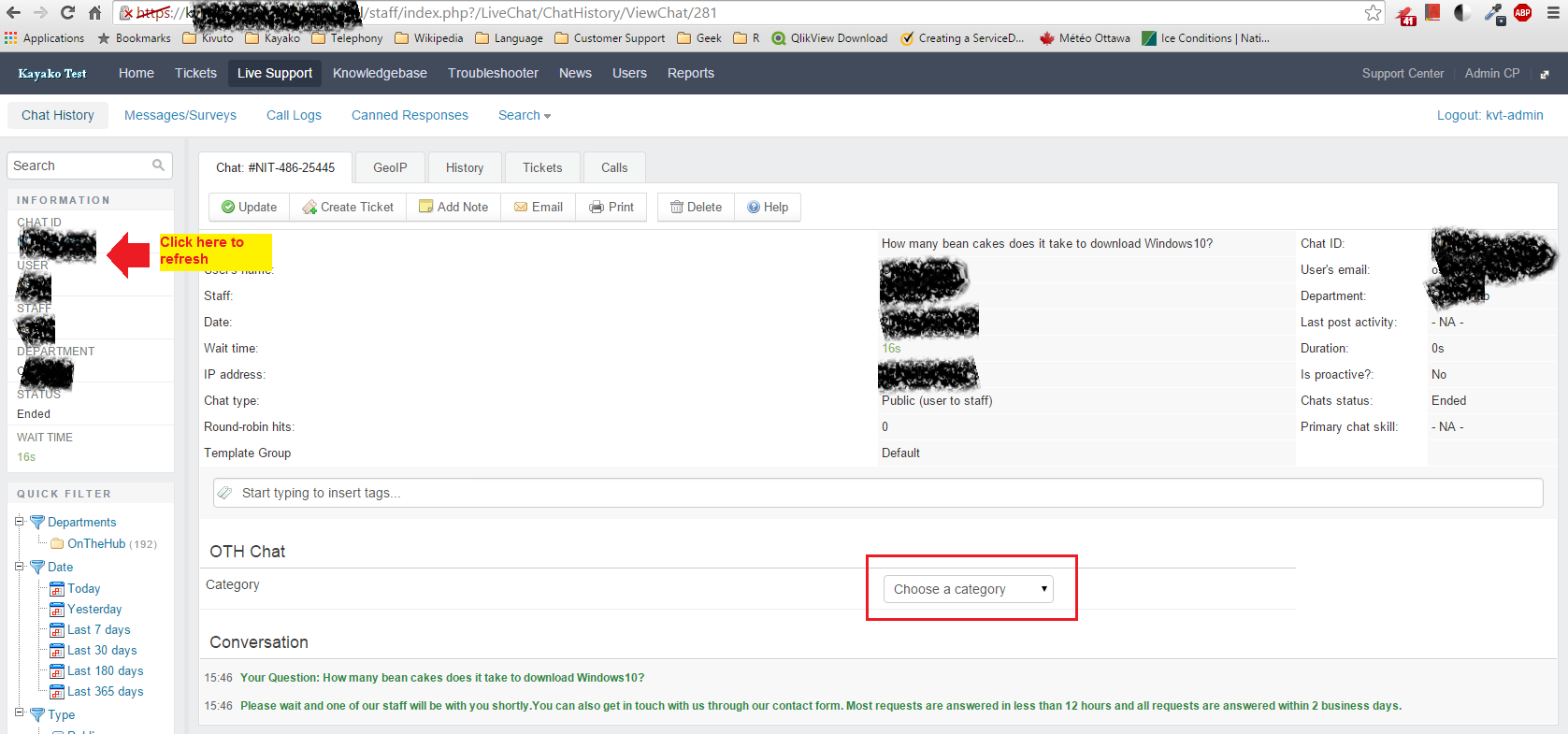
Task: Open the Home menu
Action: tap(137, 73)
